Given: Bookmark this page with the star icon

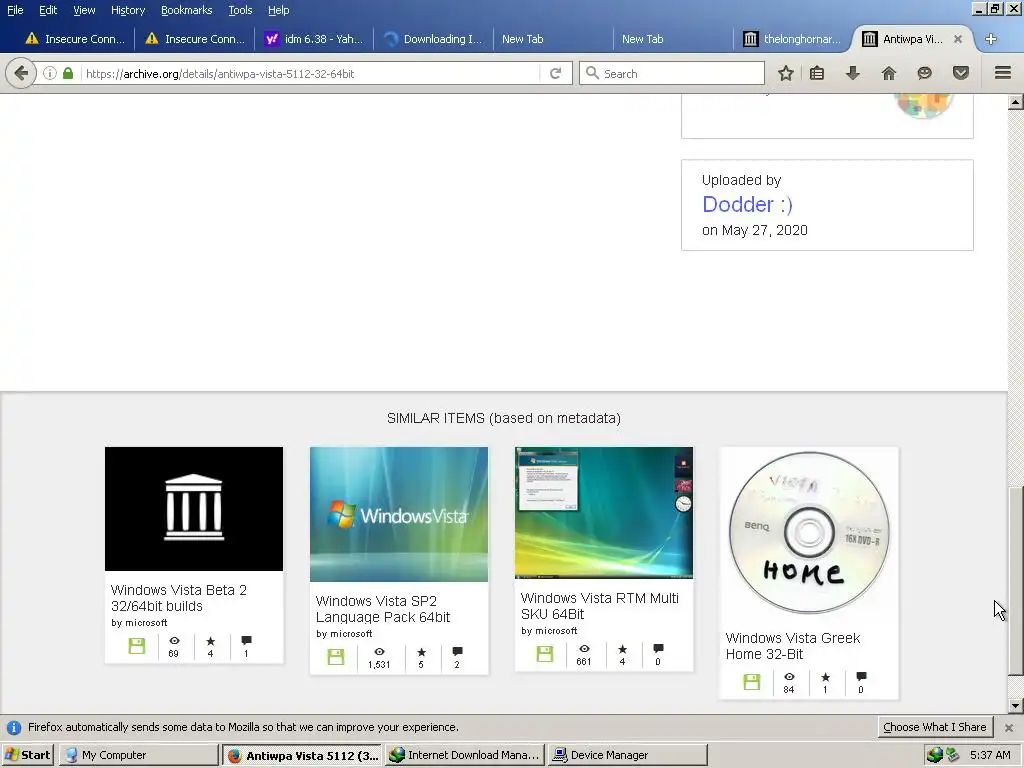Looking at the screenshot, I should (x=786, y=73).
